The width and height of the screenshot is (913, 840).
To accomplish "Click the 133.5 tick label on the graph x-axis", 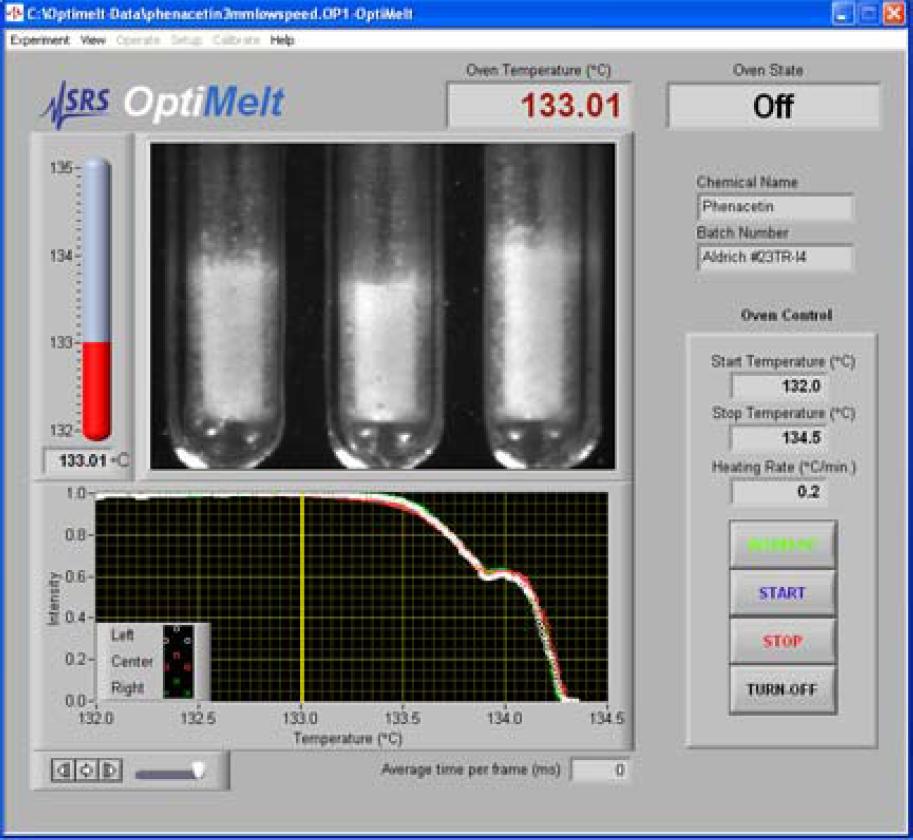I will [403, 718].
